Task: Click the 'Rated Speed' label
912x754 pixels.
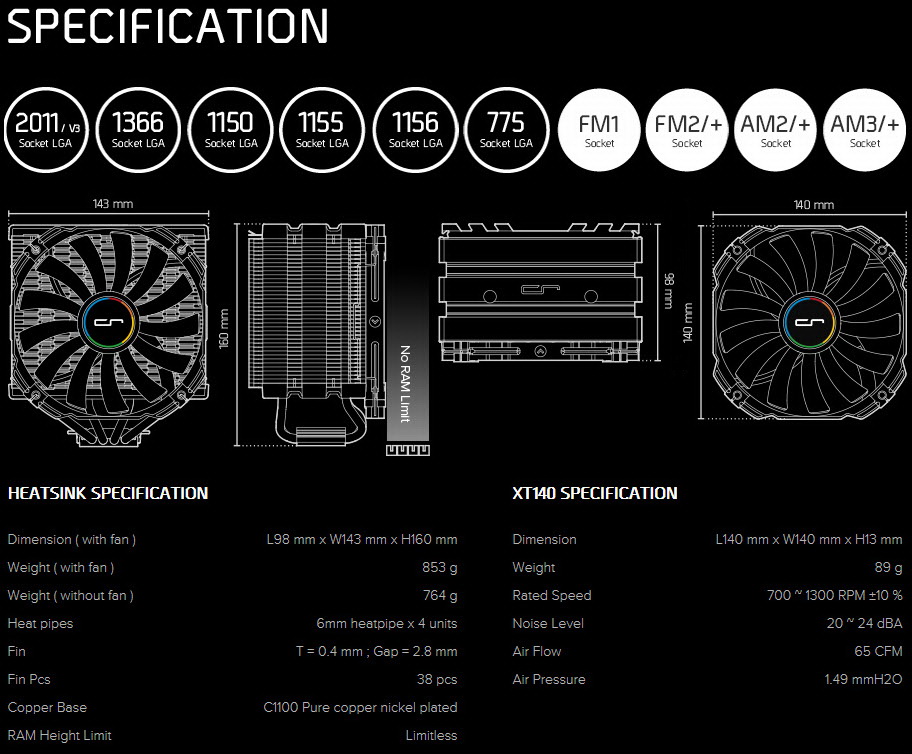Action: (552, 596)
